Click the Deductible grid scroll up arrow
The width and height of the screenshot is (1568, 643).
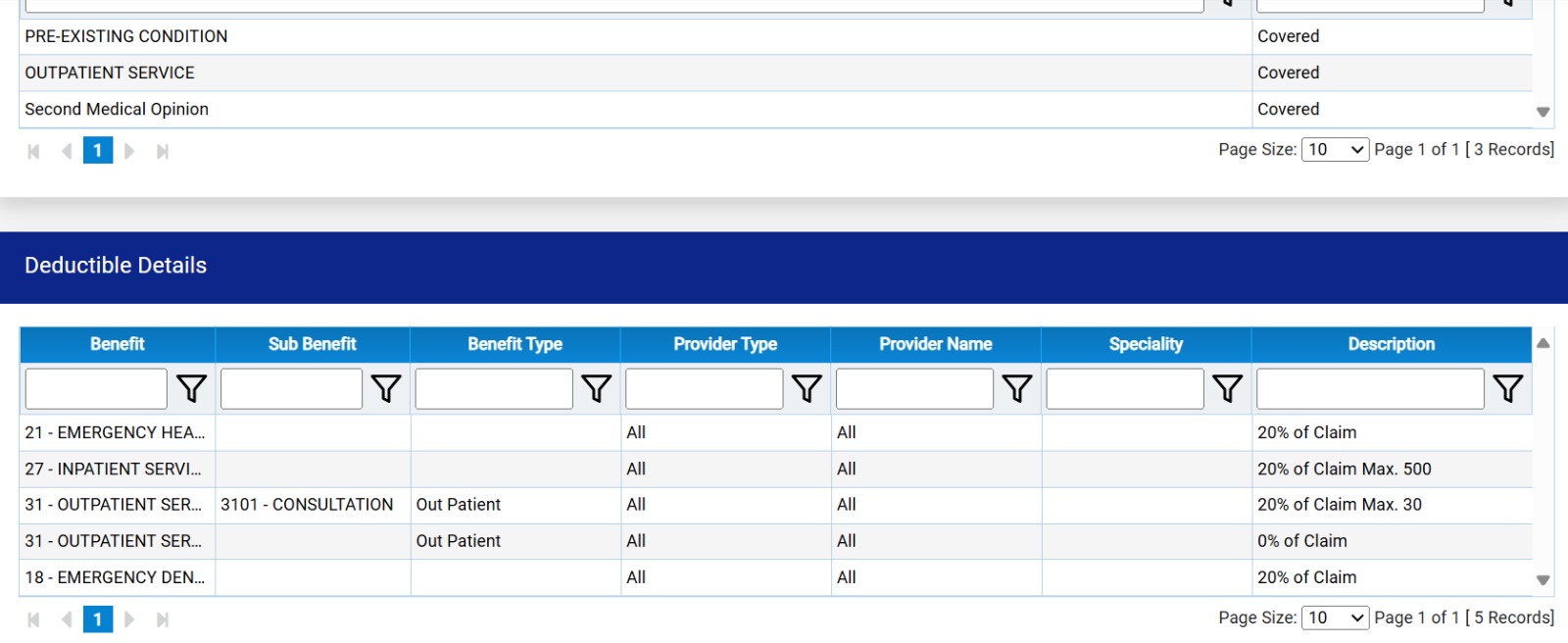pos(1543,343)
